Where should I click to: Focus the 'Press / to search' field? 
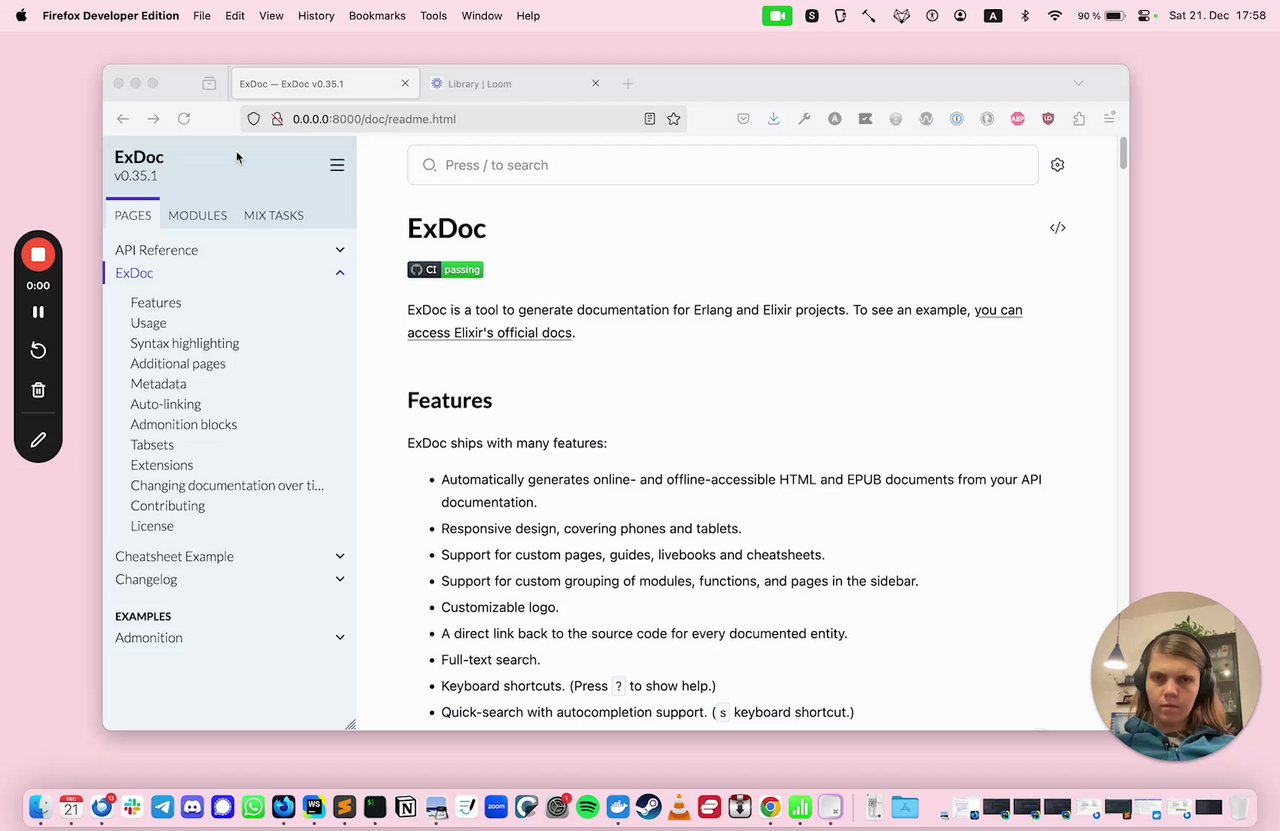point(722,165)
